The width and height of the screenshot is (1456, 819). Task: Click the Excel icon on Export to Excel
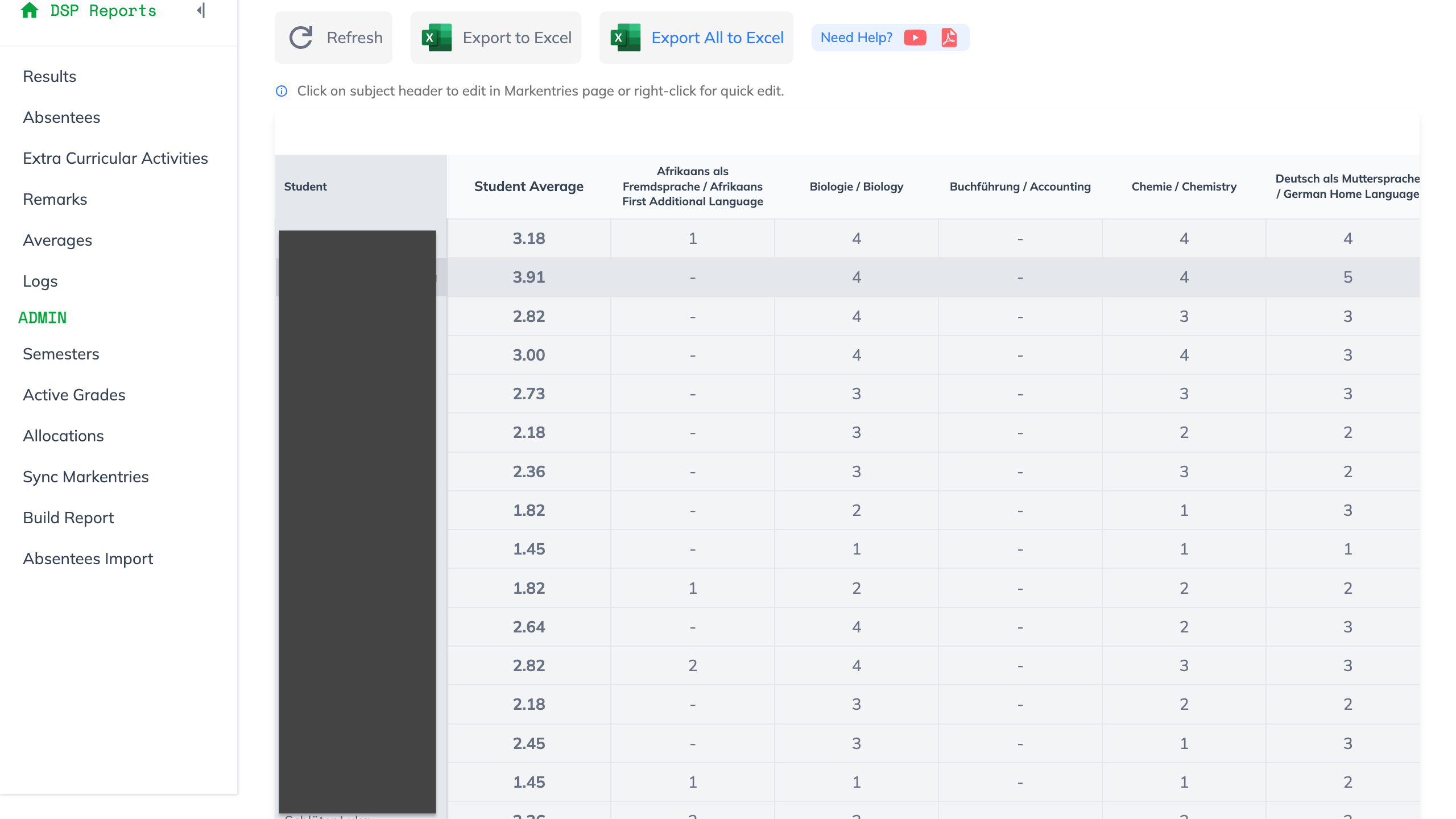436,37
